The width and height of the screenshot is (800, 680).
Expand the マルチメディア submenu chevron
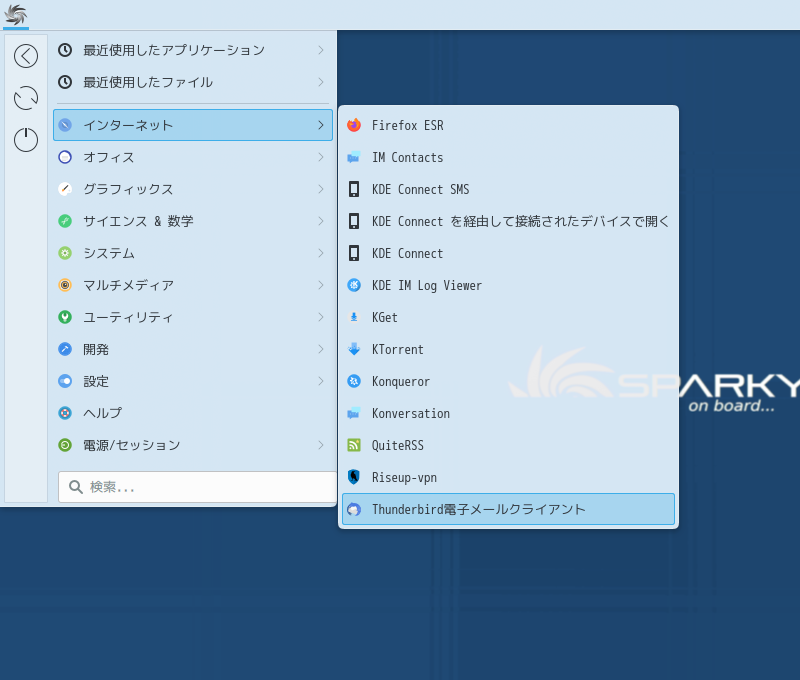tap(321, 285)
